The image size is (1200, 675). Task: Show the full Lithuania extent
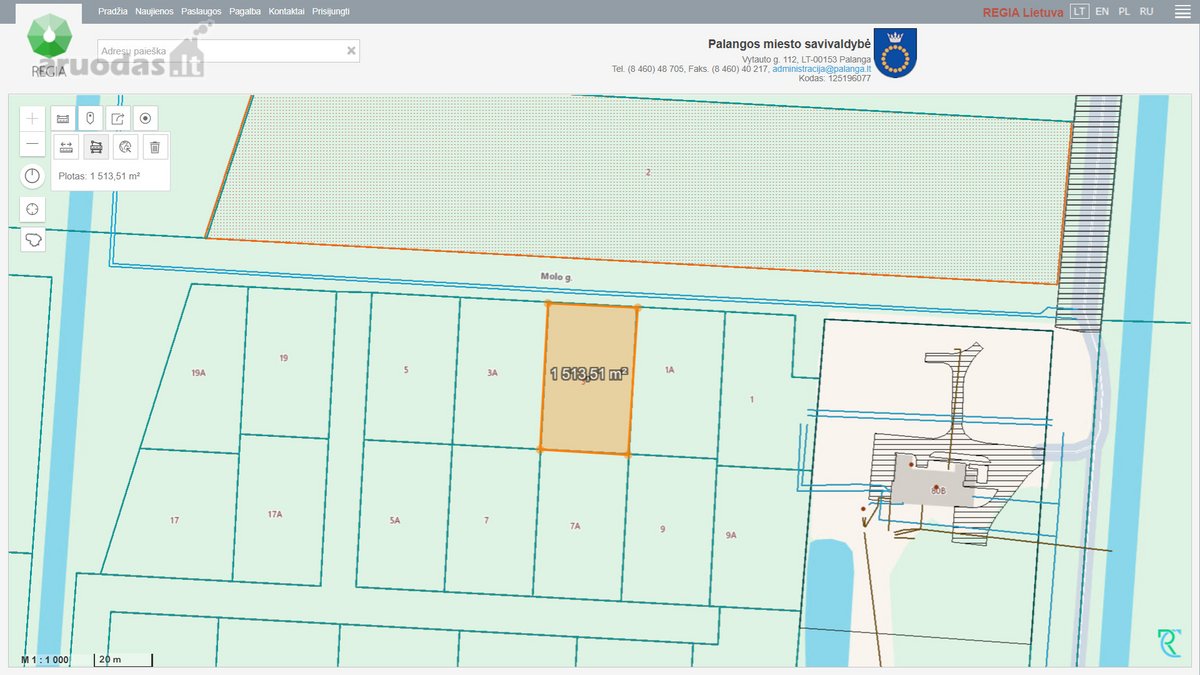pos(33,240)
